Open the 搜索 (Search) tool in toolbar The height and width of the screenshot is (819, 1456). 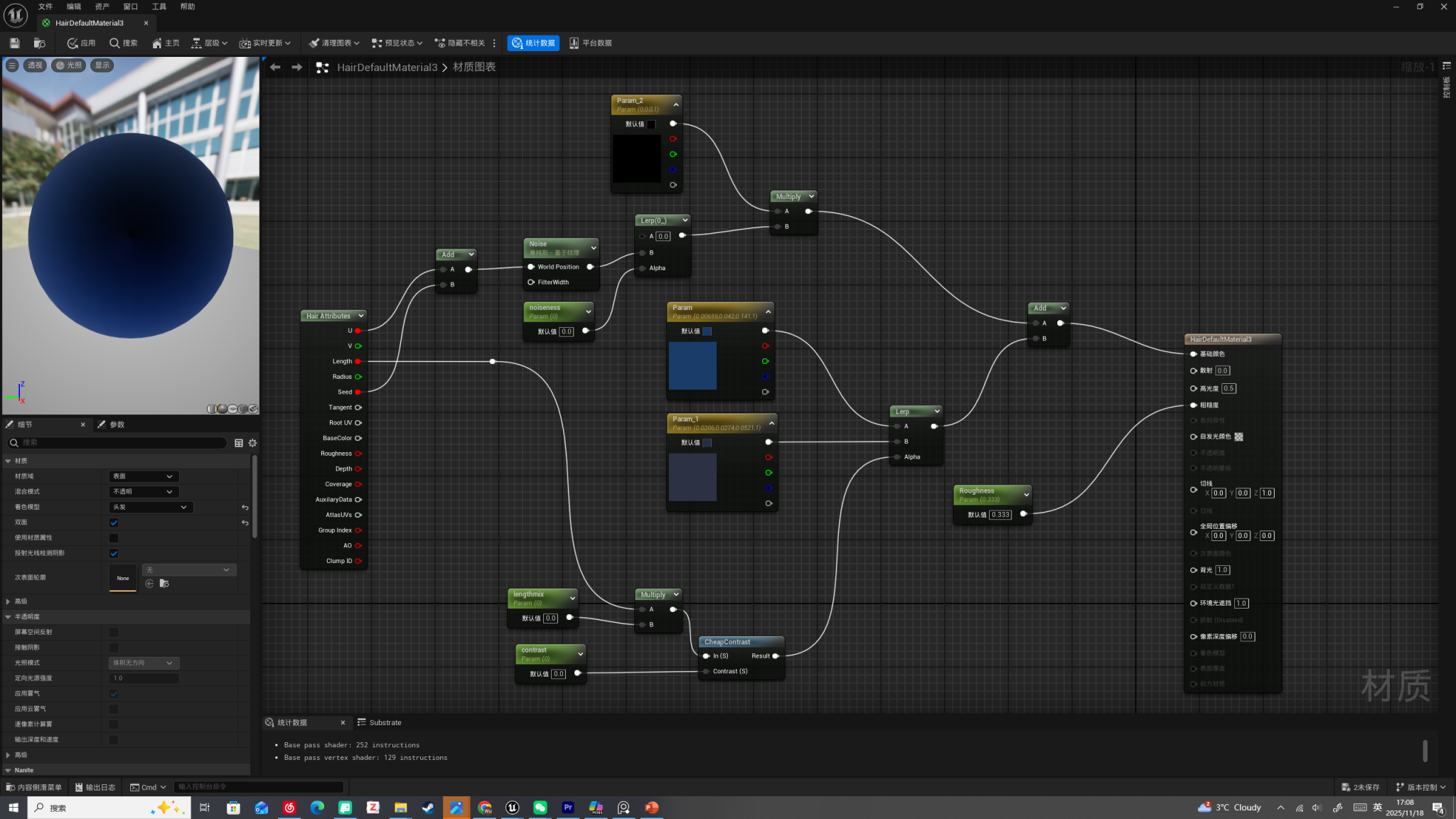tap(122, 43)
